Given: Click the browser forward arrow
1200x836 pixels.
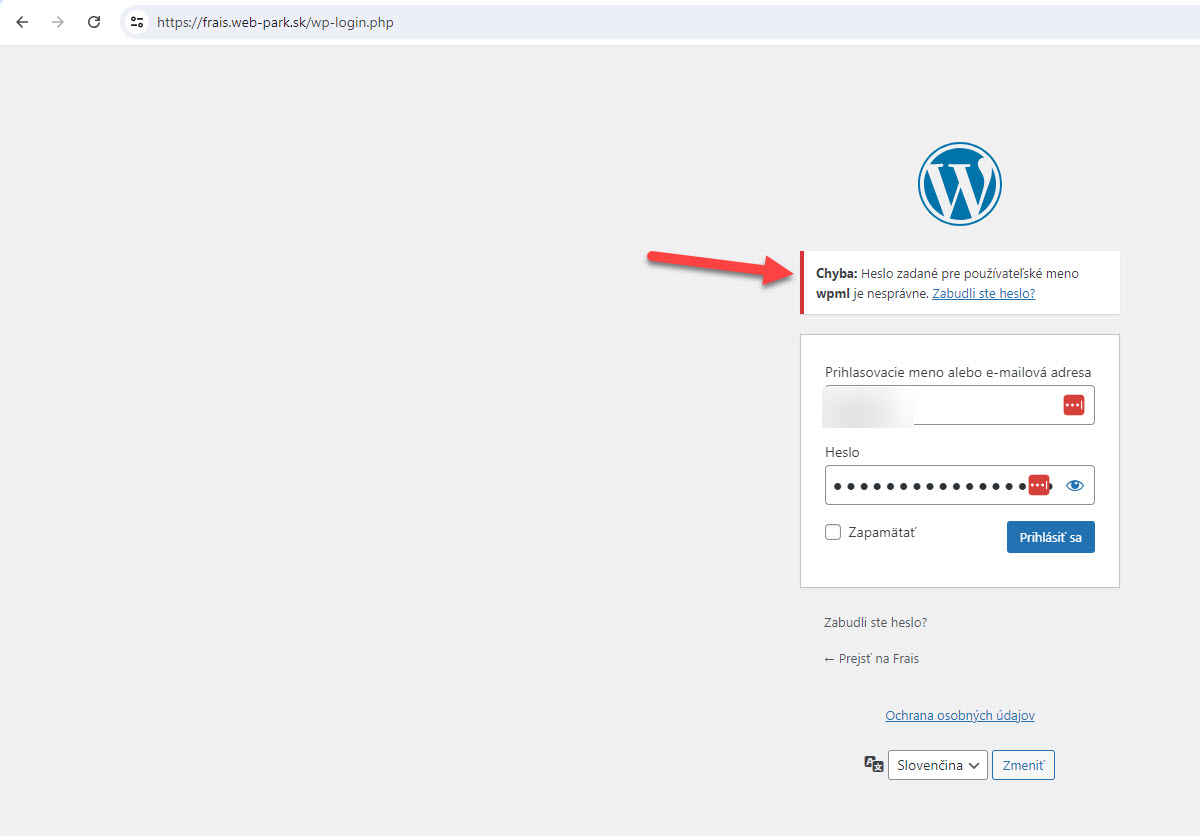Looking at the screenshot, I should pyautogui.click(x=58, y=22).
